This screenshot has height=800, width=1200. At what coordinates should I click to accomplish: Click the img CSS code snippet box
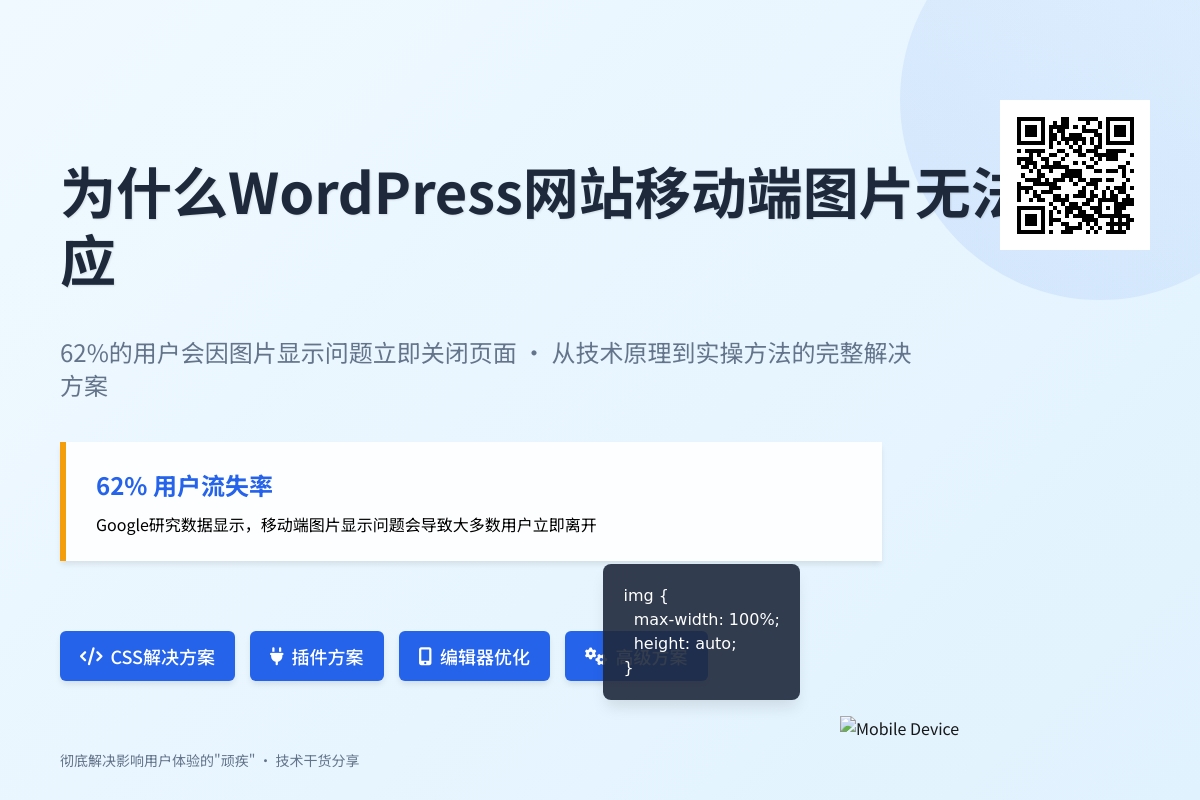(x=701, y=632)
